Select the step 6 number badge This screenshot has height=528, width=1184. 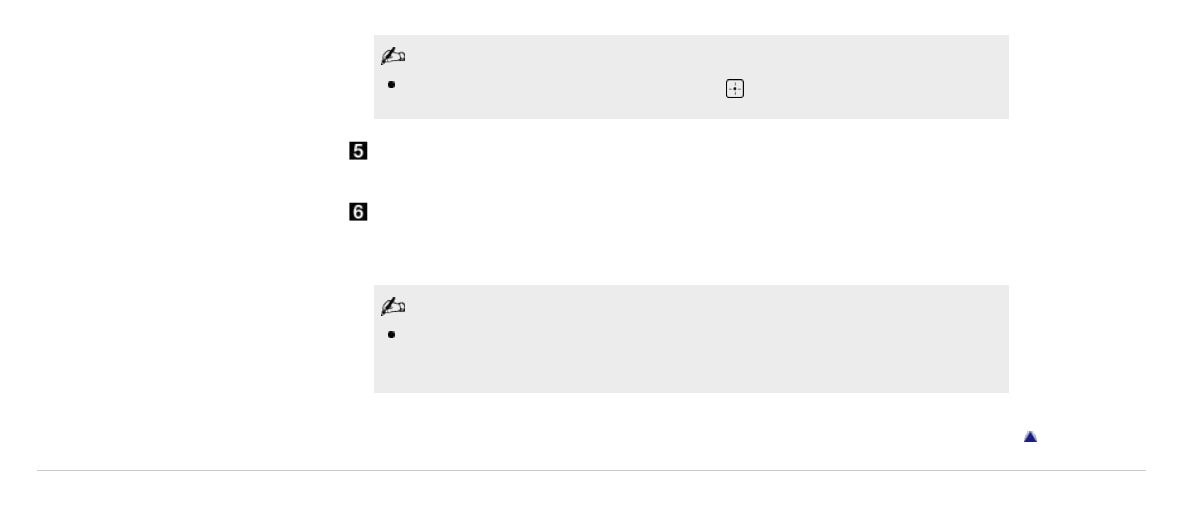click(359, 212)
